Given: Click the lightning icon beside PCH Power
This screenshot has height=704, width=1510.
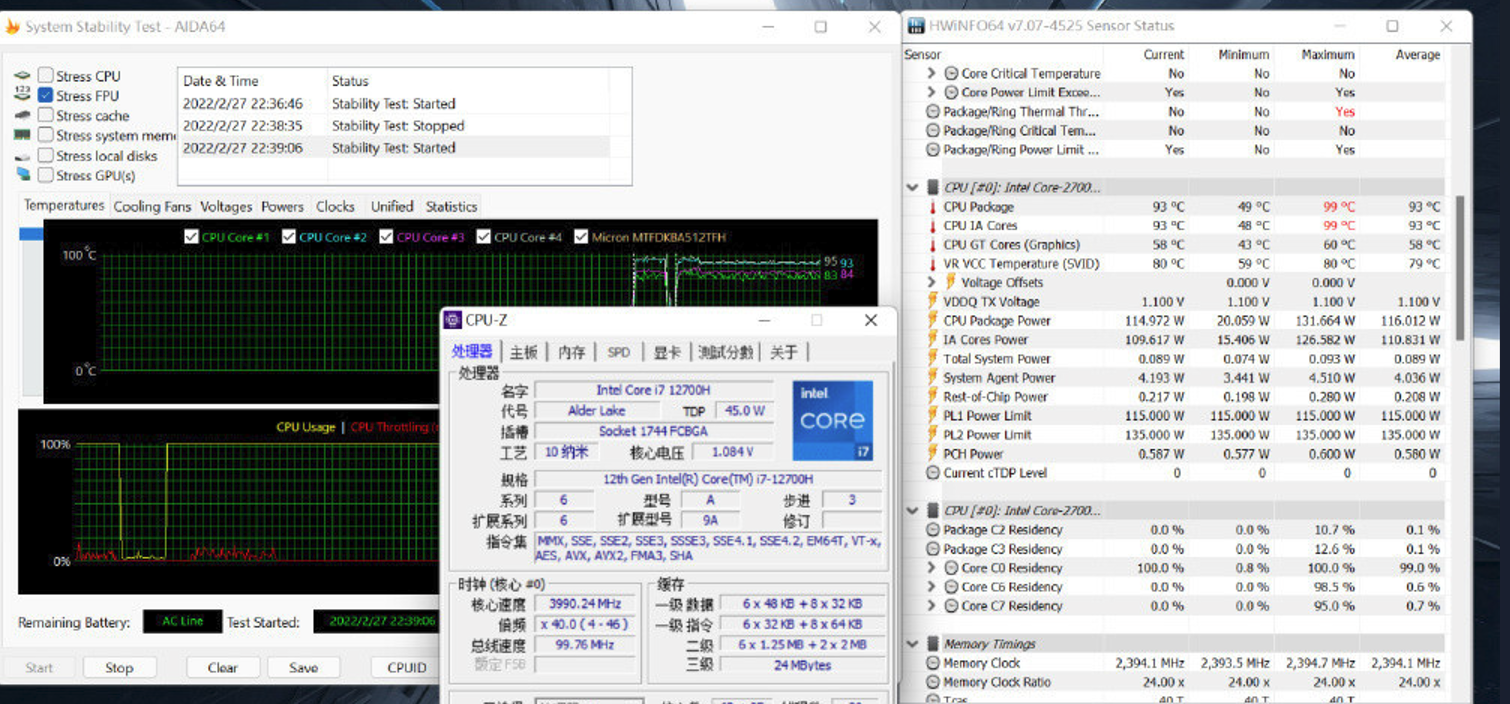Looking at the screenshot, I should point(932,454).
